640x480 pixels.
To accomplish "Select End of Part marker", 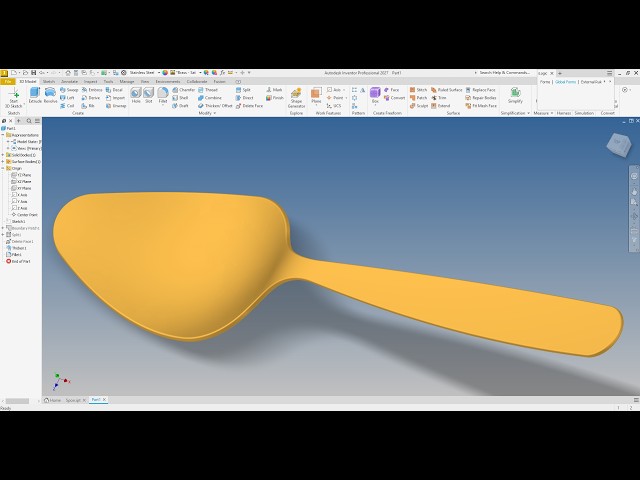I will pos(18,261).
